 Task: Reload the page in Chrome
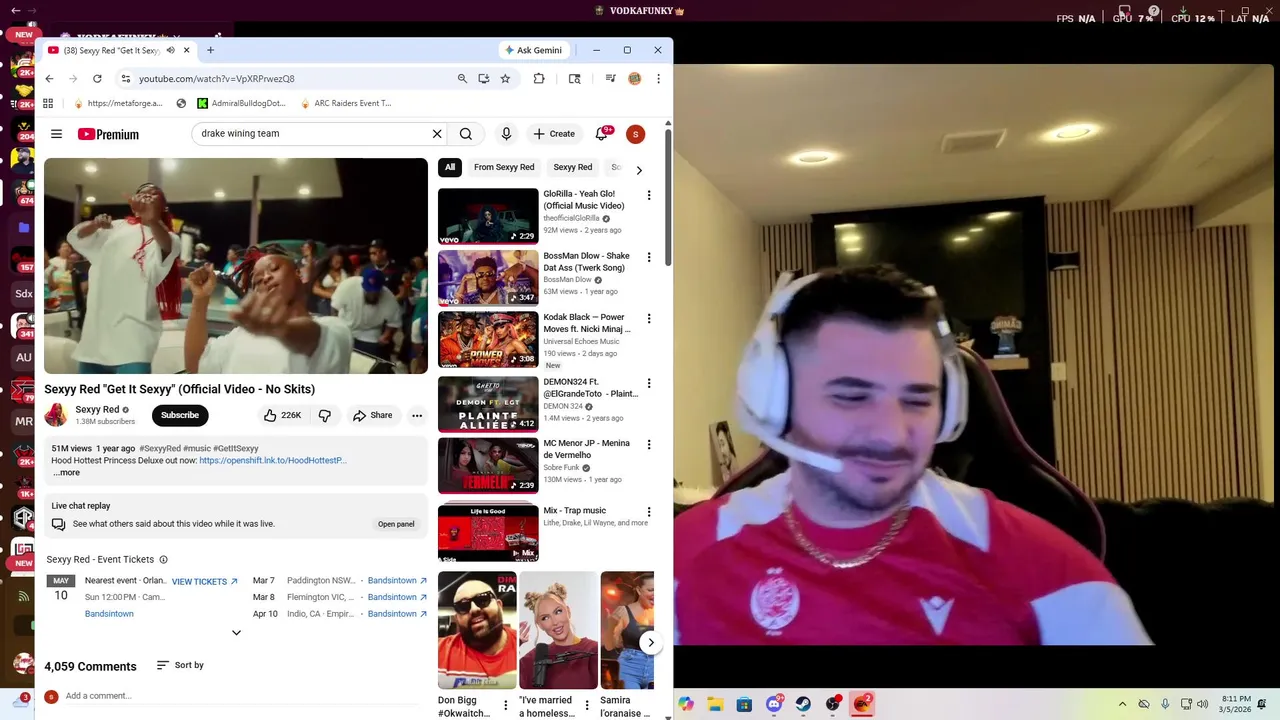coord(97,78)
